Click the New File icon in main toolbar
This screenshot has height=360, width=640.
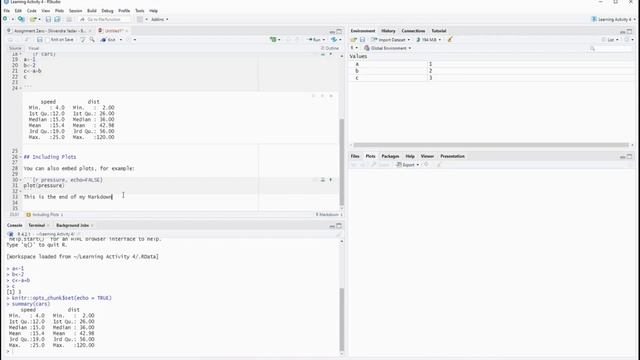pos(5,19)
